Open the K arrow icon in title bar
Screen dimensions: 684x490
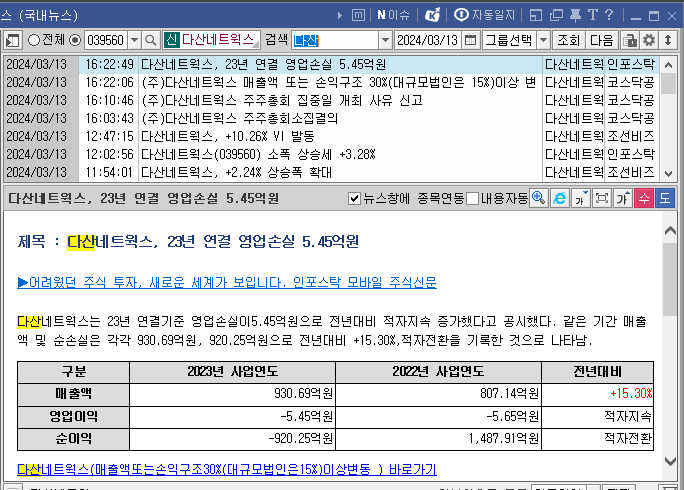[x=432, y=15]
